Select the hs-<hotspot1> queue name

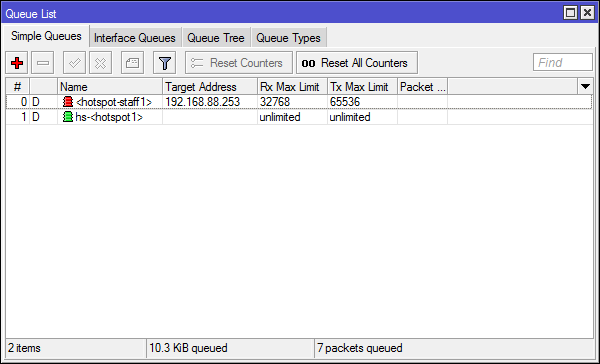(109, 117)
